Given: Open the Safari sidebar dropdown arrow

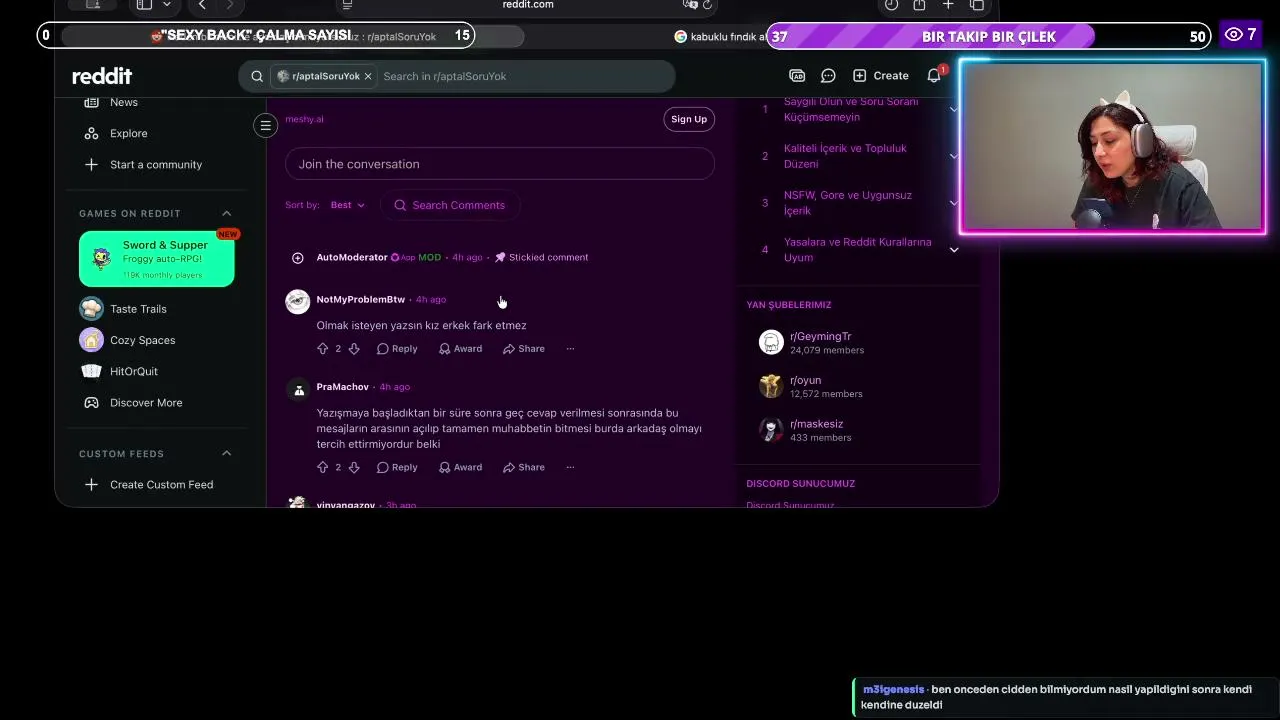Looking at the screenshot, I should pyautogui.click(x=167, y=5).
